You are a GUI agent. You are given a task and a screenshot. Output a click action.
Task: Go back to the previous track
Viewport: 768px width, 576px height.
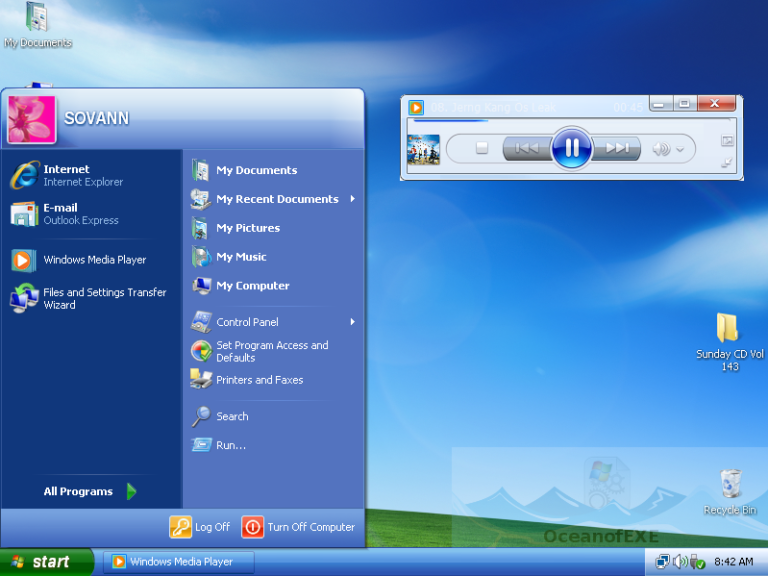526,149
